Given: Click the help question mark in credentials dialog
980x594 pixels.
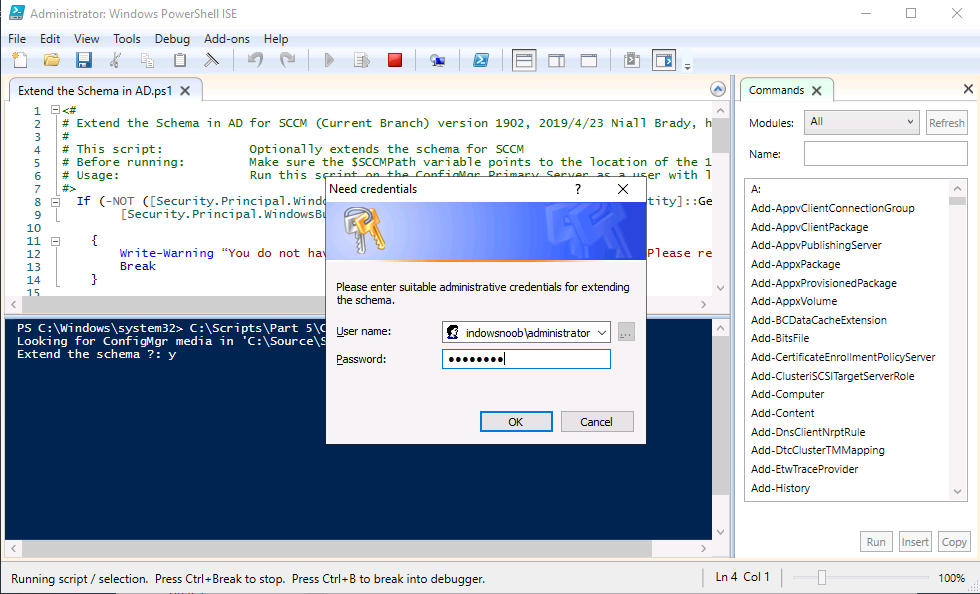Looking at the screenshot, I should click(x=578, y=189).
